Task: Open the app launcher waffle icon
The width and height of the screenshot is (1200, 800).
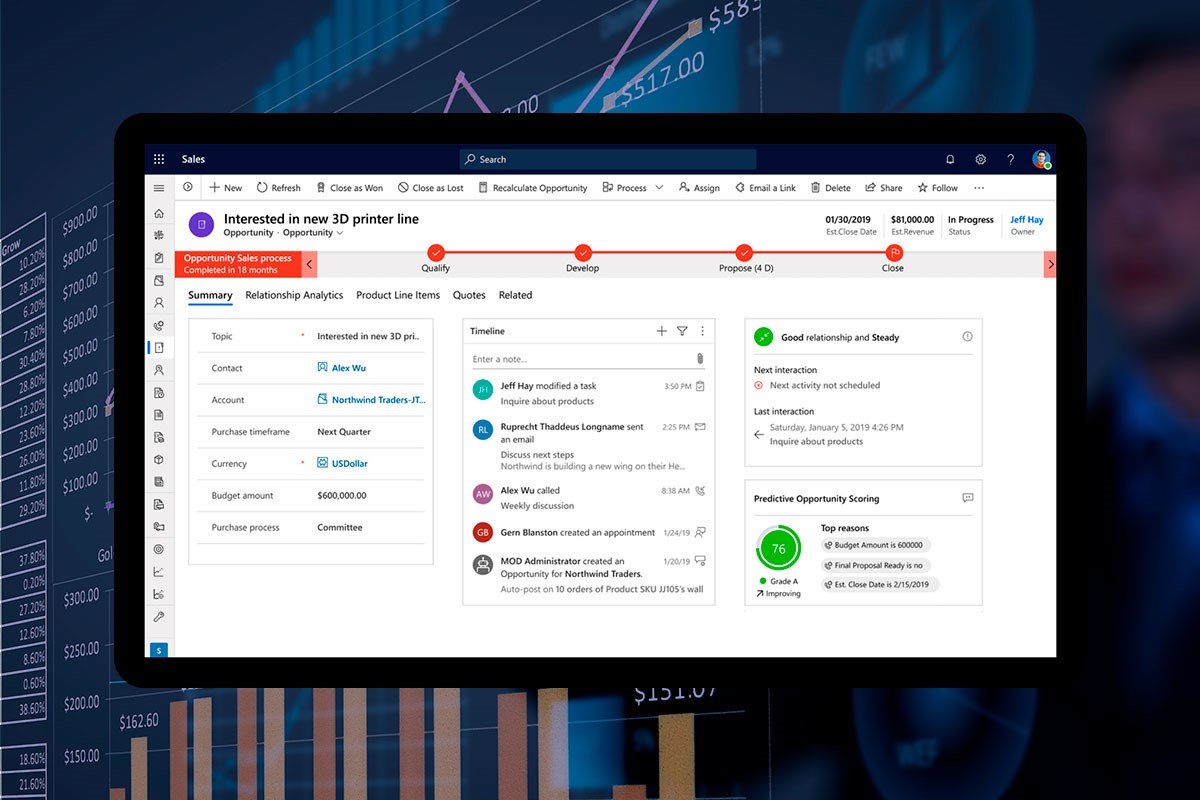Action: [159, 159]
